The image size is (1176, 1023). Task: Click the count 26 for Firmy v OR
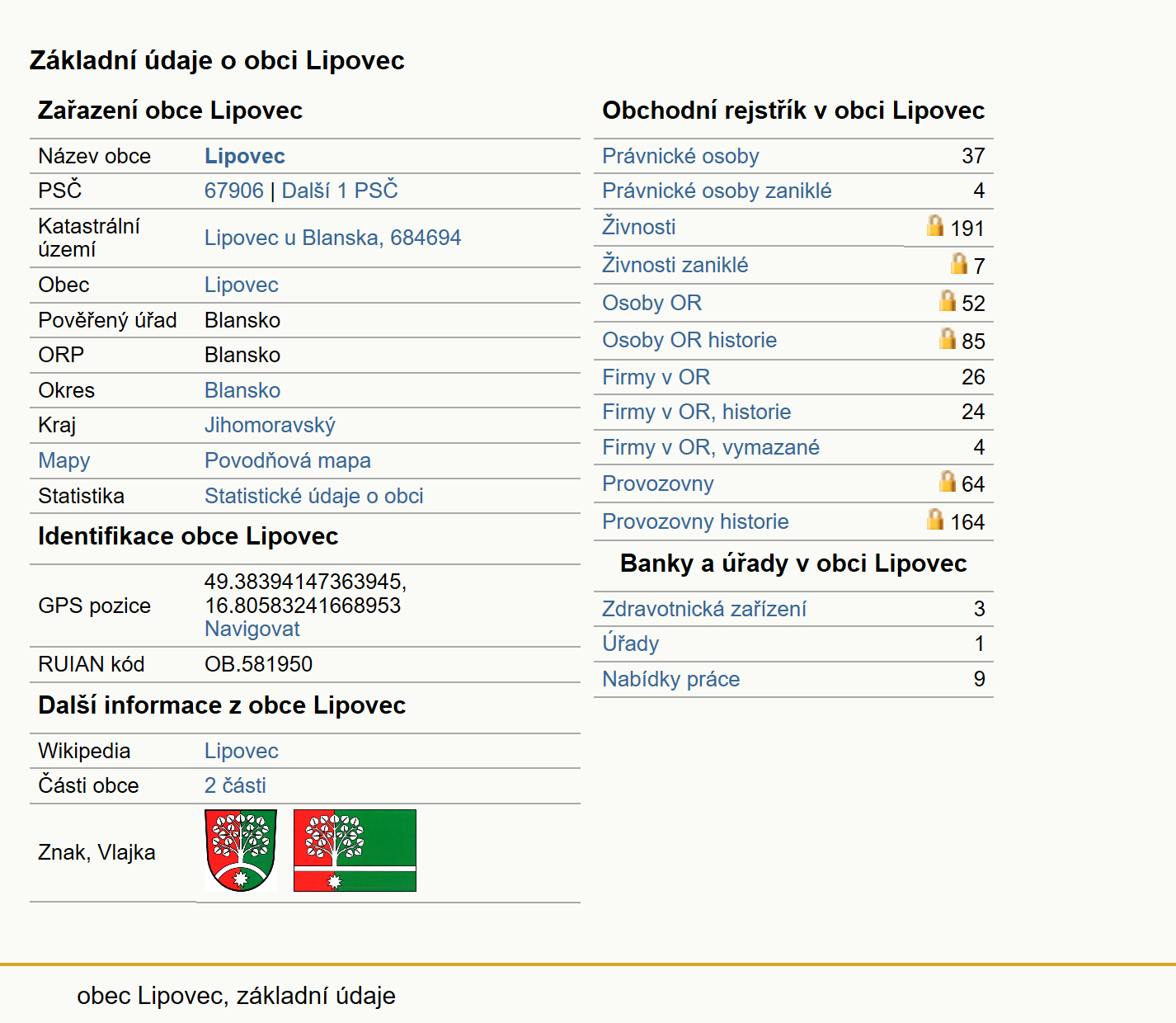pos(973,377)
